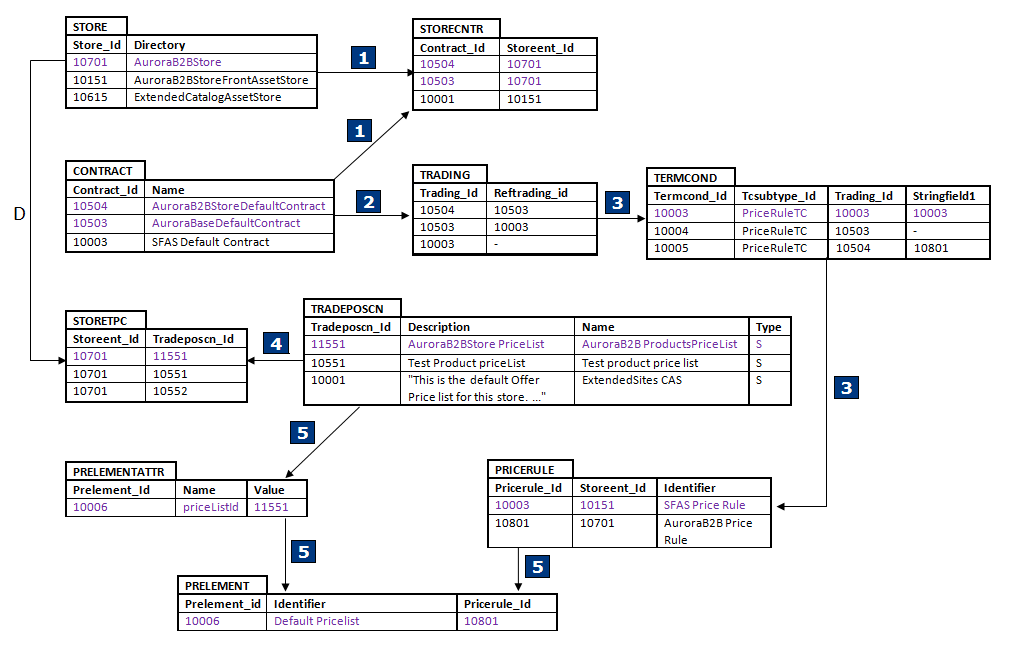Select the TERMCOND table header
The height and width of the screenshot is (657, 1018).
click(692, 176)
